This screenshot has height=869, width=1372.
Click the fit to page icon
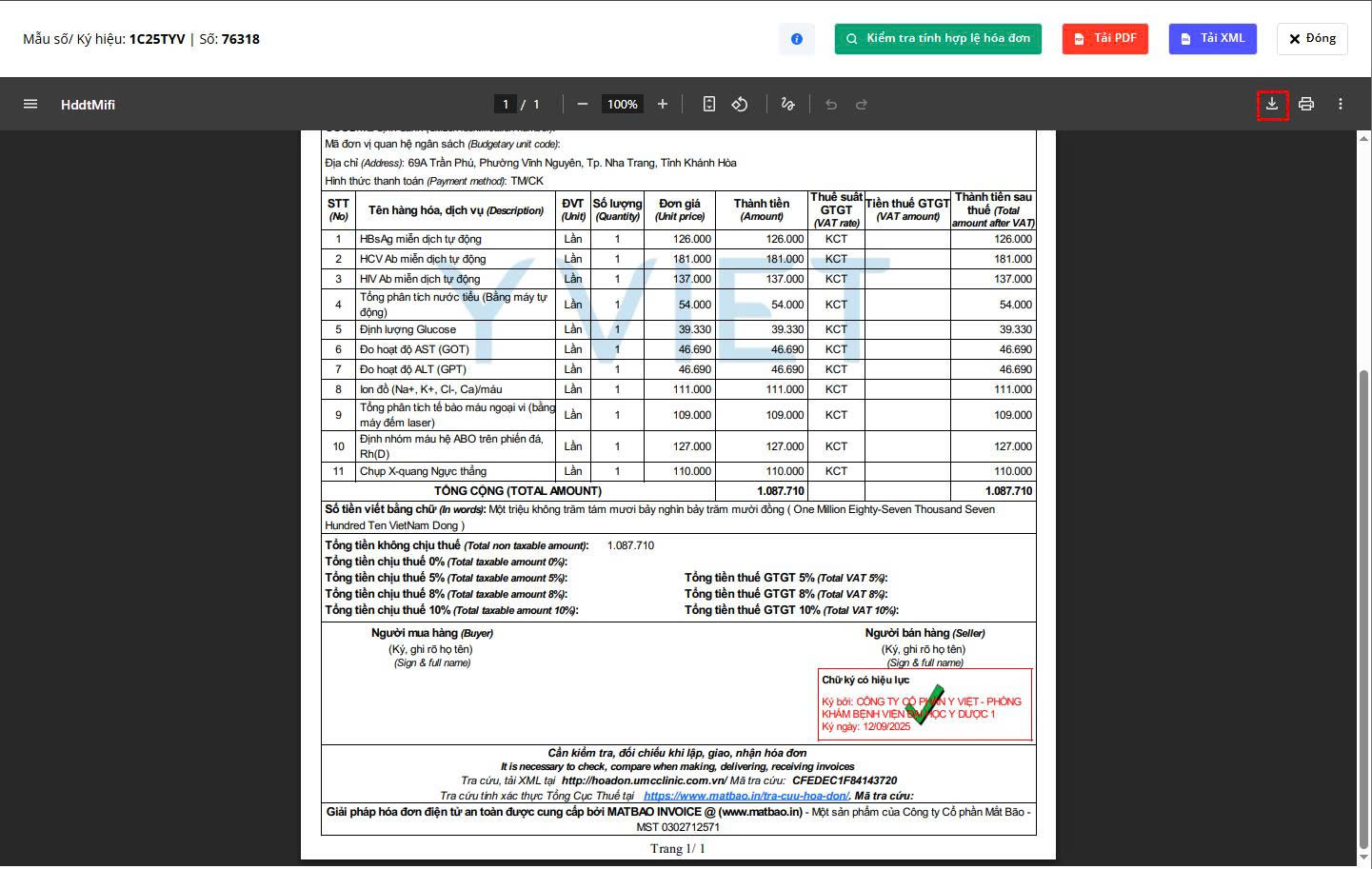tap(709, 105)
